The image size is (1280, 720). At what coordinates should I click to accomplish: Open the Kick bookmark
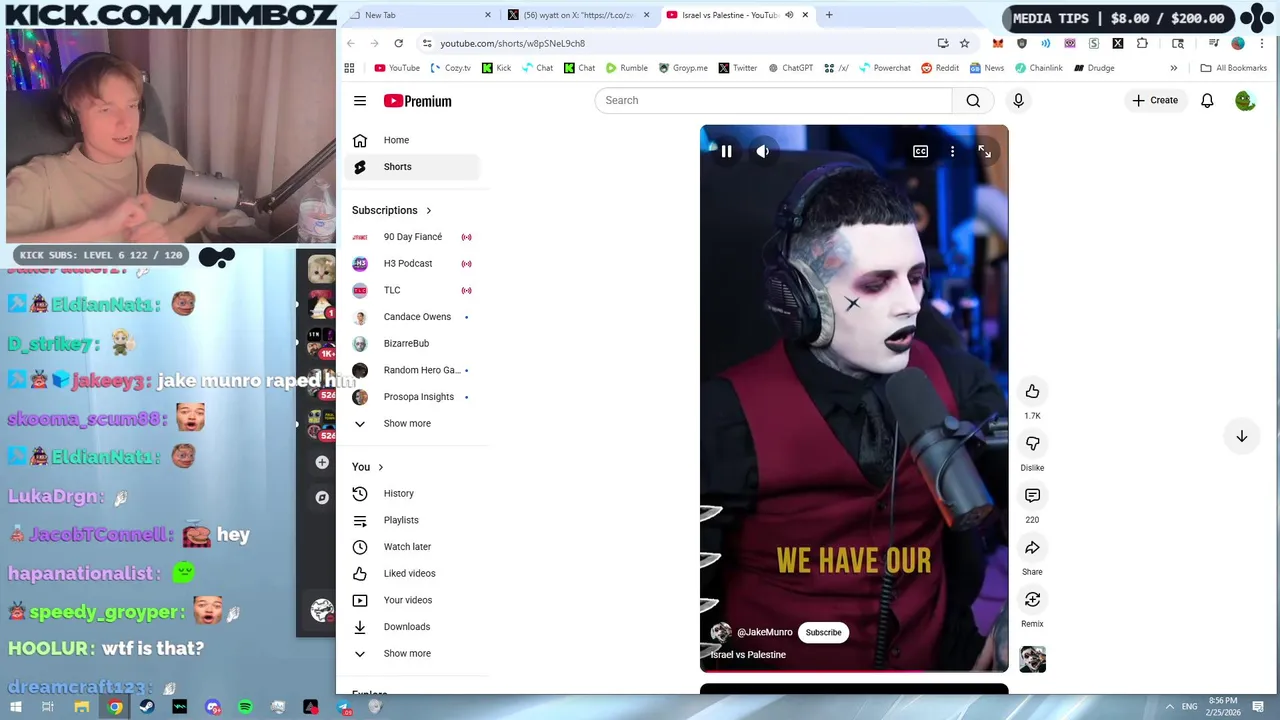coord(496,68)
